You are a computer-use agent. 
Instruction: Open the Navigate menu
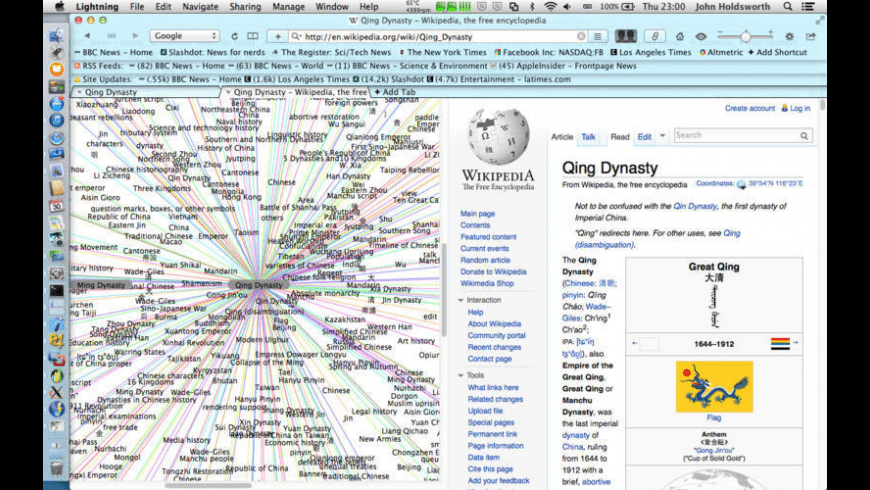(200, 7)
